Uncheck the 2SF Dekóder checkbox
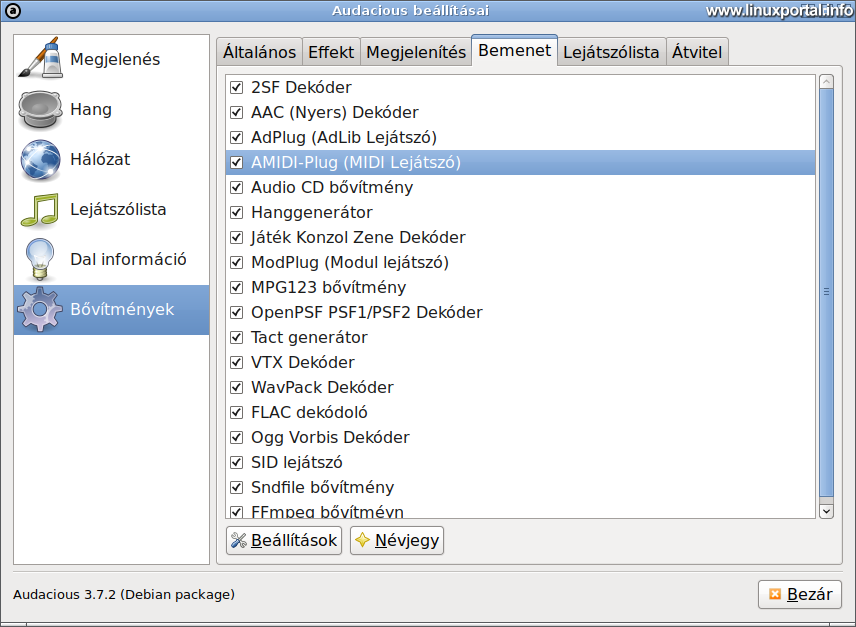856x627 pixels. [236, 87]
